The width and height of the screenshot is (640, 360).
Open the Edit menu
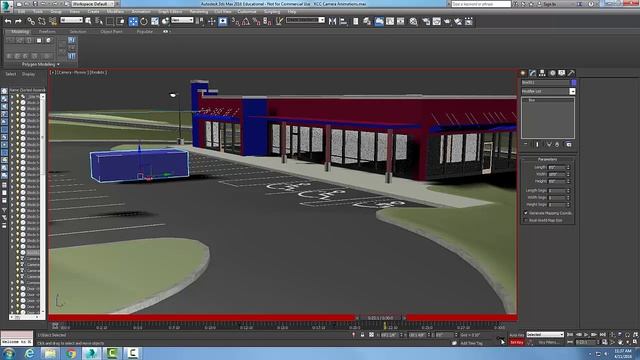pyautogui.click(x=21, y=12)
